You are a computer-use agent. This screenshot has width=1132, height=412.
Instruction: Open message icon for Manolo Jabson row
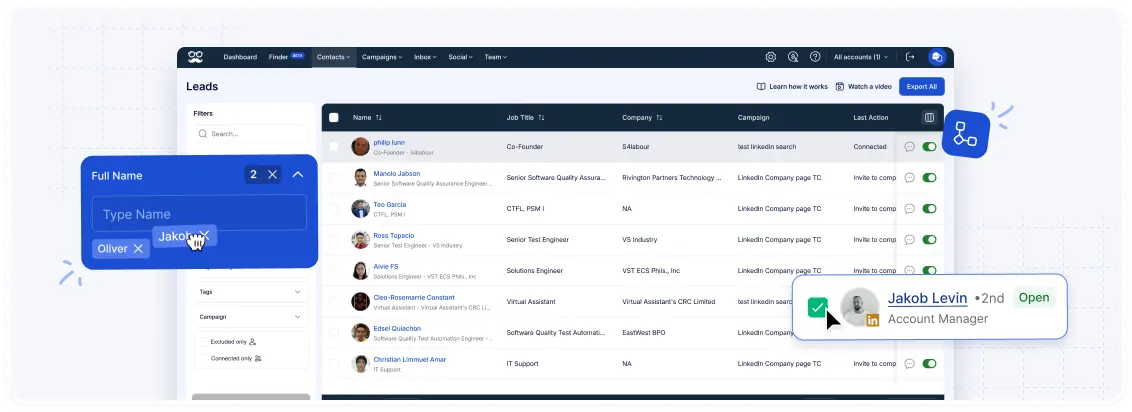pyautogui.click(x=909, y=177)
